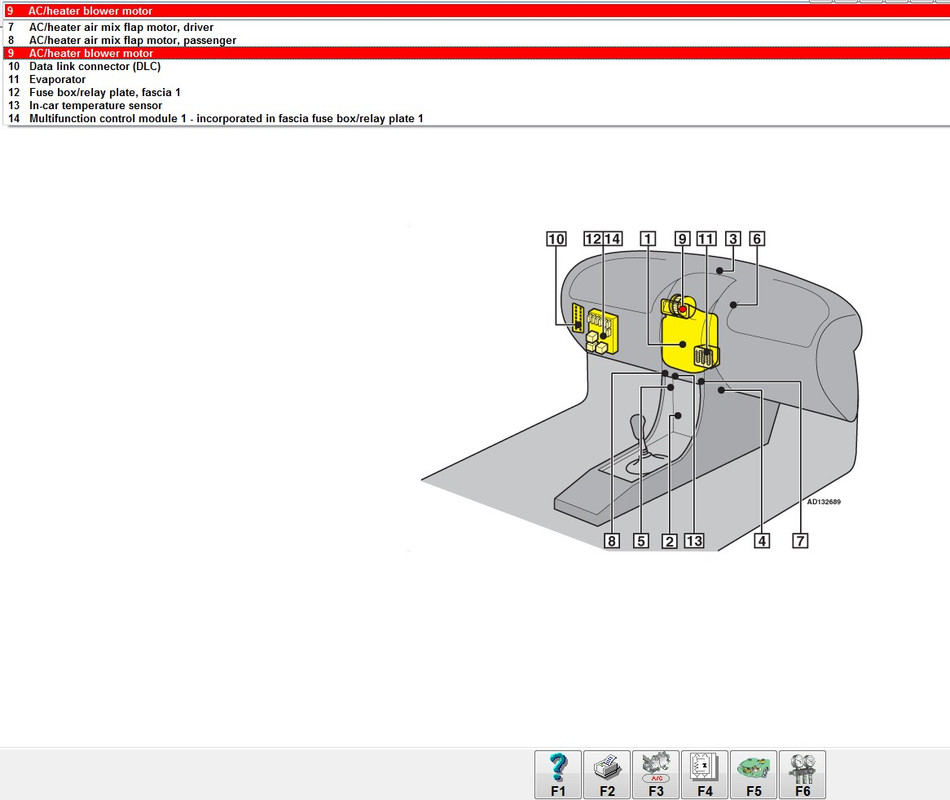The image size is (950, 800).
Task: Select 'Data link connector (DLC)' list entry
Action: coord(475,67)
